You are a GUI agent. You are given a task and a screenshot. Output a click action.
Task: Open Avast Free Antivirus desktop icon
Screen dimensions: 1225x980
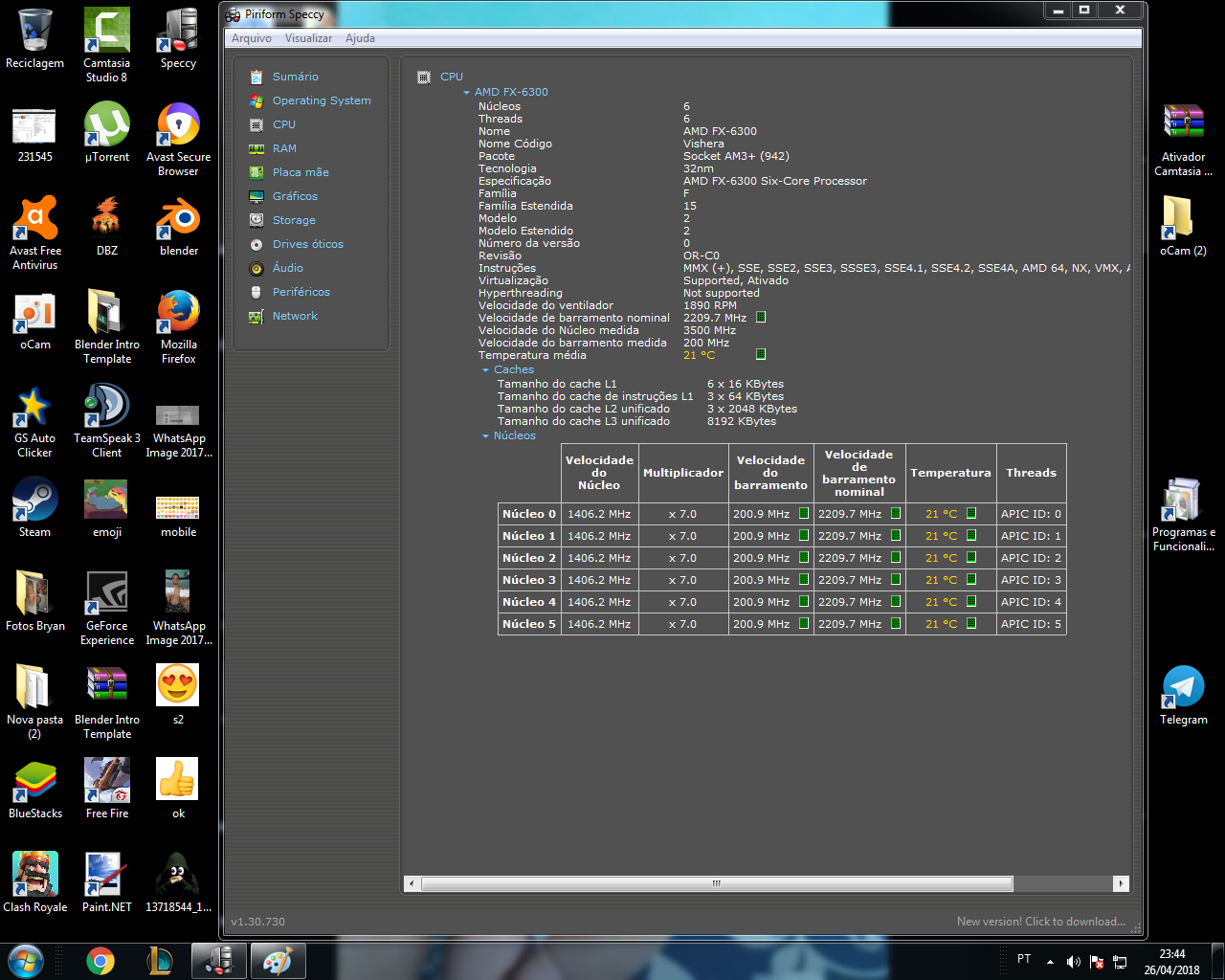35,233
